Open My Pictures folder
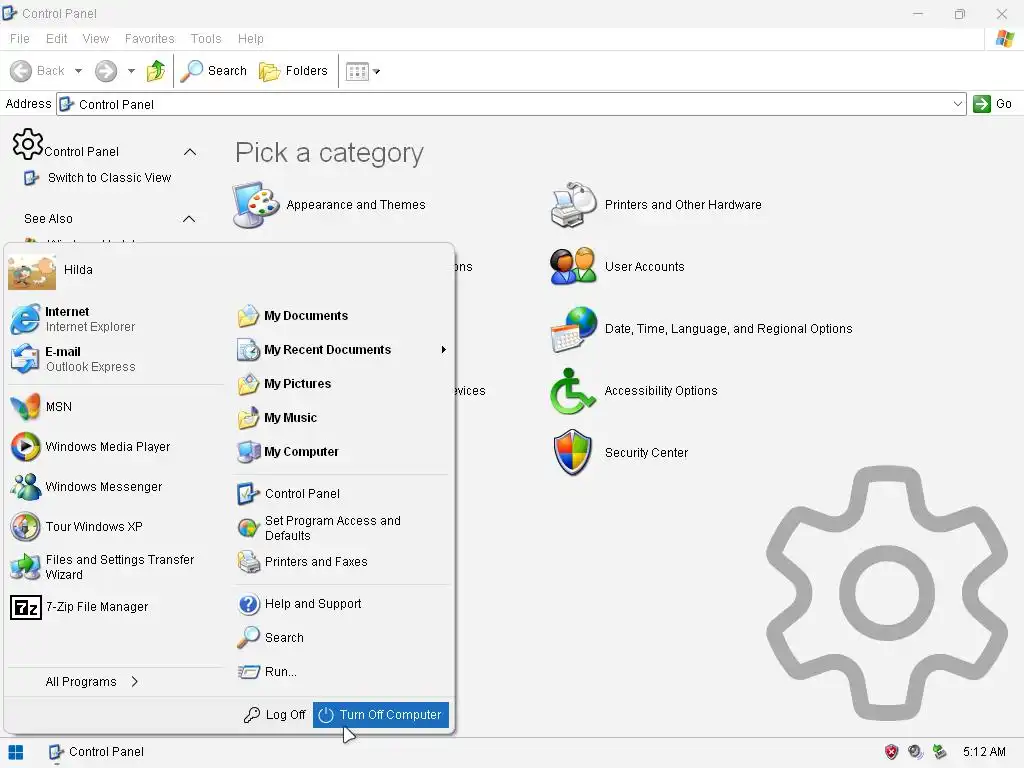 (x=284, y=383)
